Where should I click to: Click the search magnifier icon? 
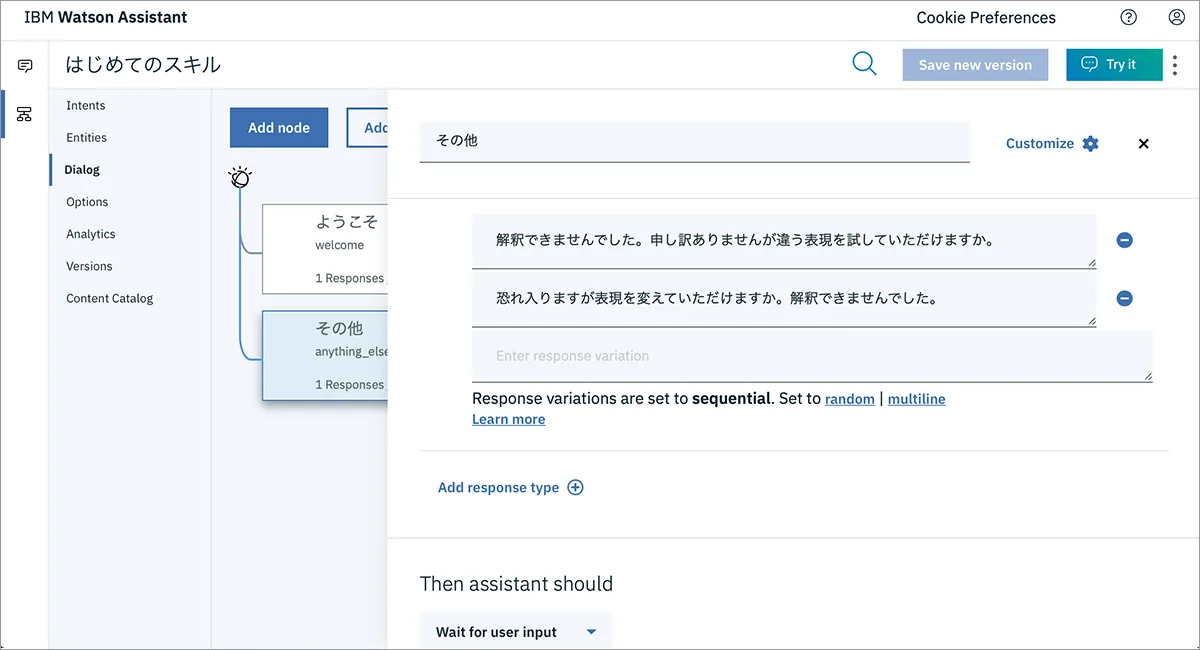[864, 64]
